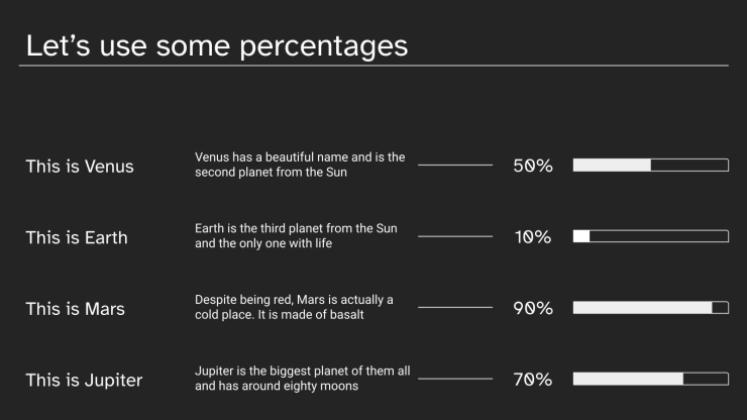Click the "Let's use some percentages" title
This screenshot has height=420, width=747.
tap(216, 46)
